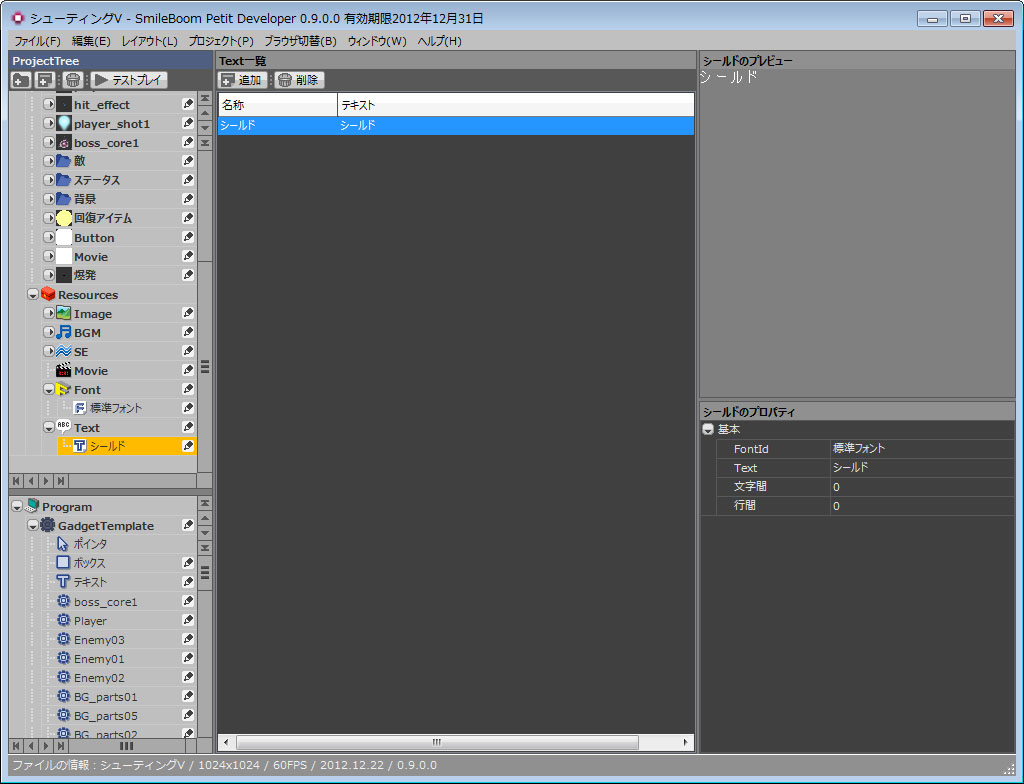Screen dimensions: 1024x784
Task: Collapse the 基本 property group
Action: pos(708,429)
